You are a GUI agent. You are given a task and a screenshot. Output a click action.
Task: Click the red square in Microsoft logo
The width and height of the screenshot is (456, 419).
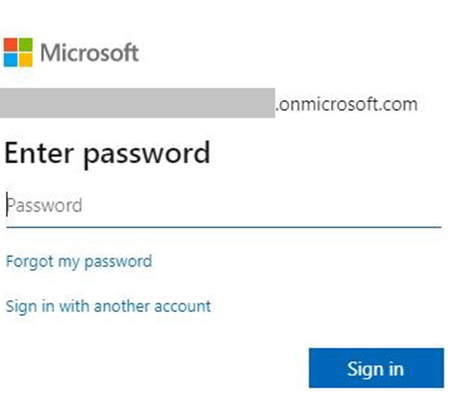click(11, 45)
